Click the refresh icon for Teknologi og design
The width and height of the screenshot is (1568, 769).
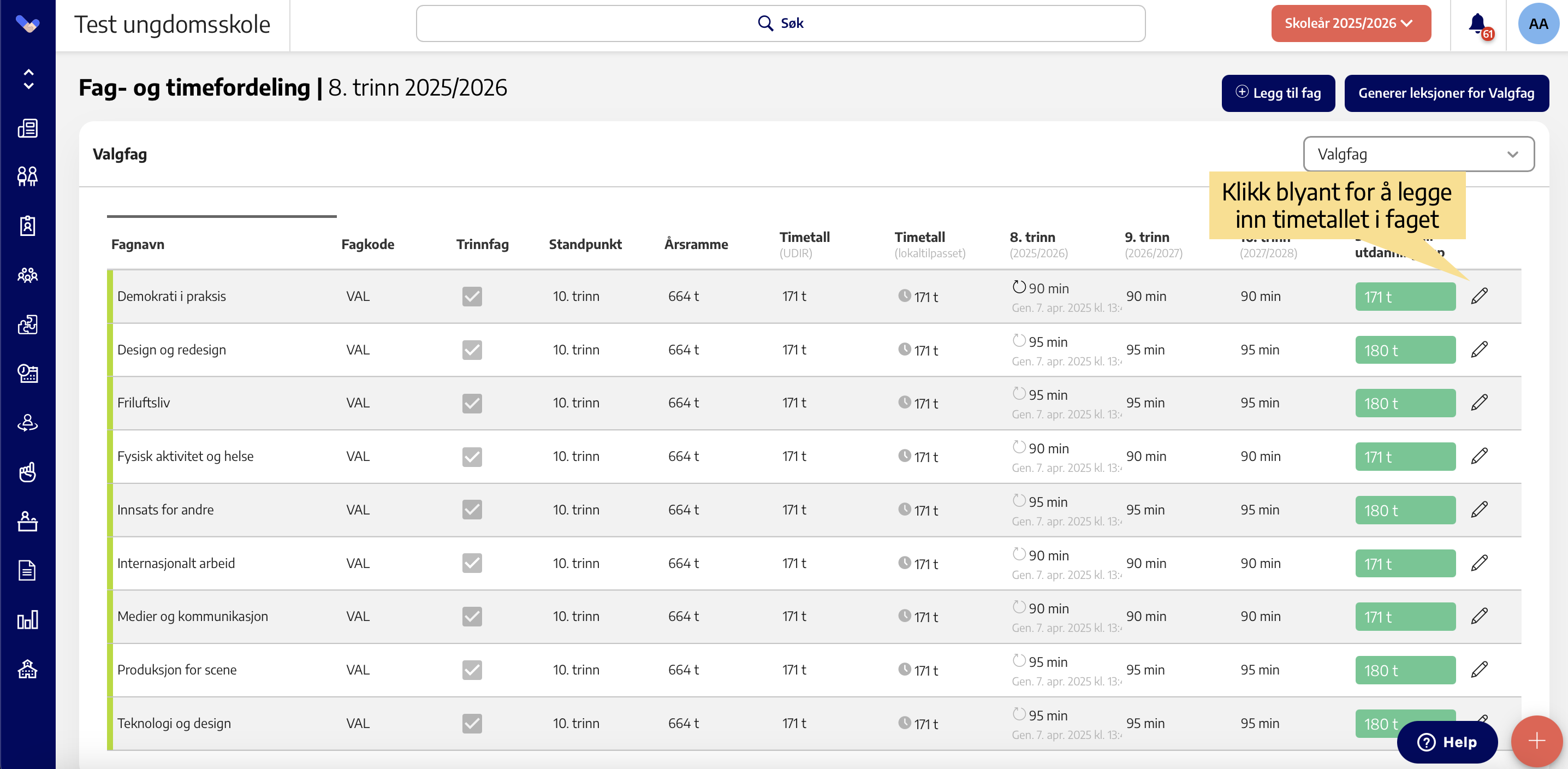tap(1019, 714)
